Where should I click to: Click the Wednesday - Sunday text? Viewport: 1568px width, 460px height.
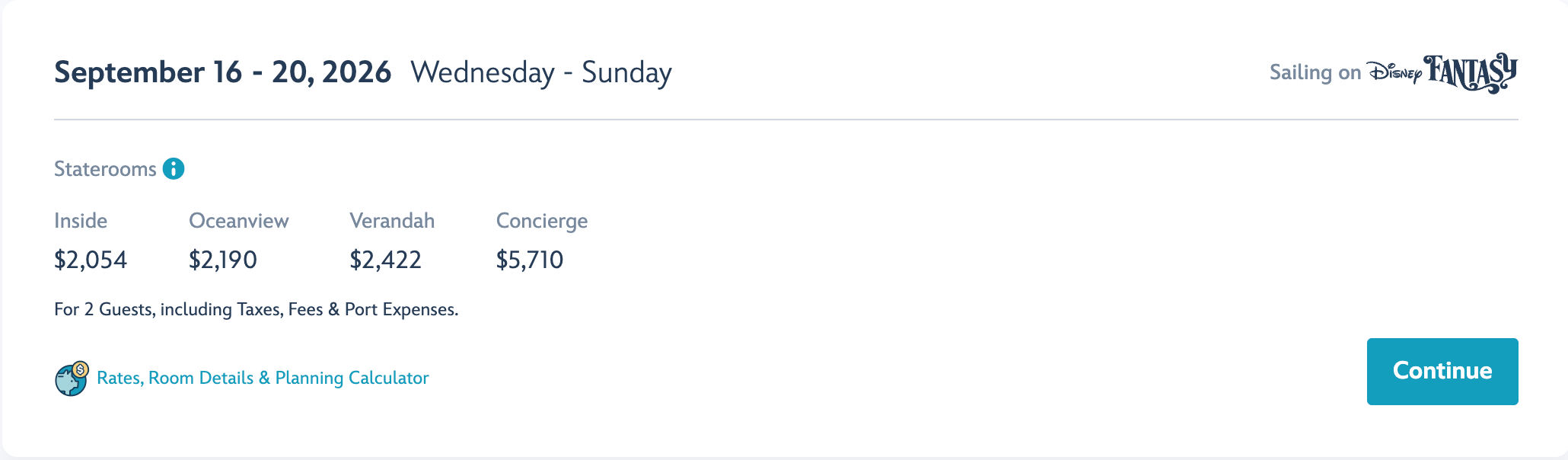point(541,72)
